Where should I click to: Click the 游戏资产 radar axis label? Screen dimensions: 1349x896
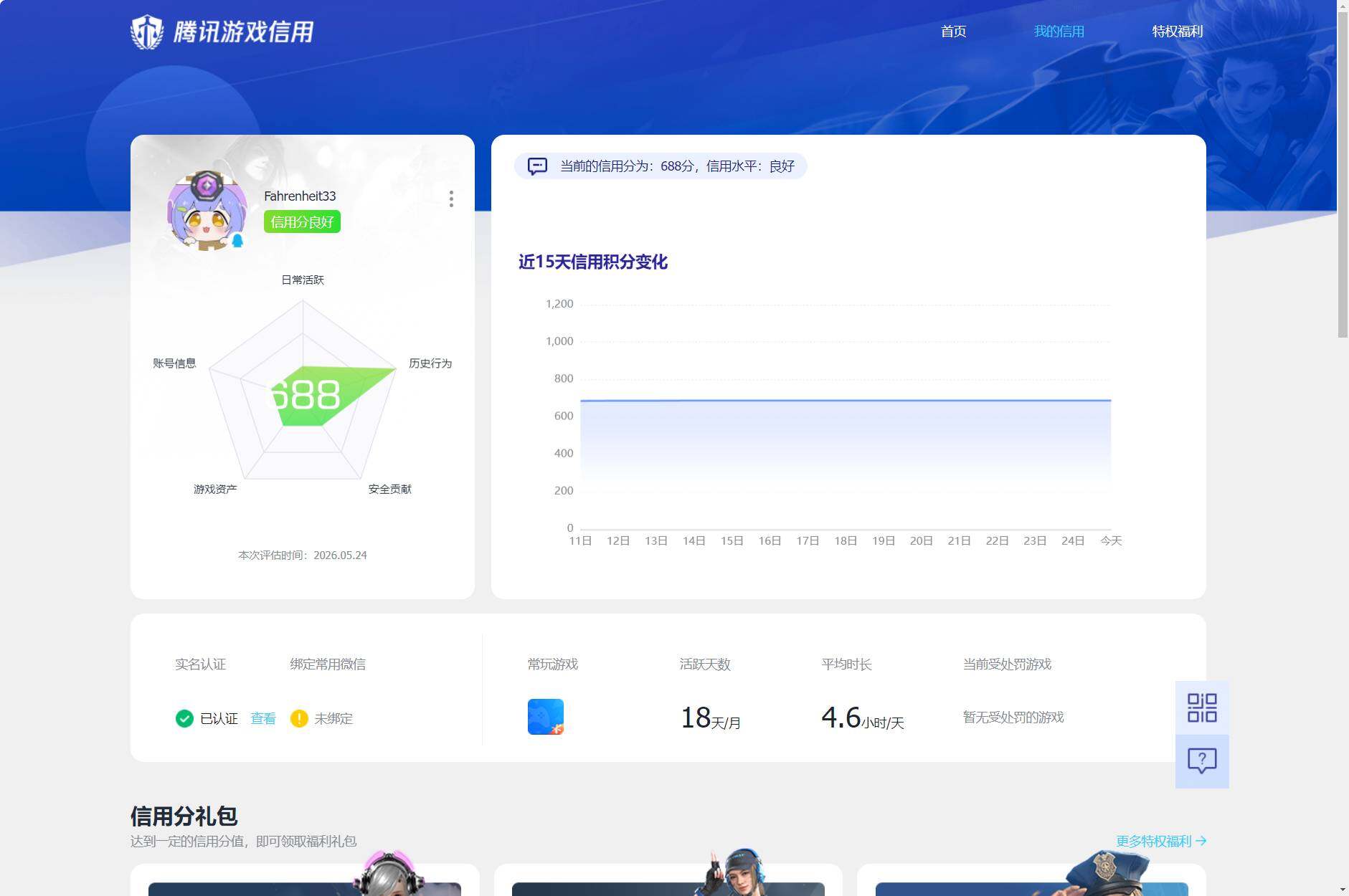(x=215, y=489)
